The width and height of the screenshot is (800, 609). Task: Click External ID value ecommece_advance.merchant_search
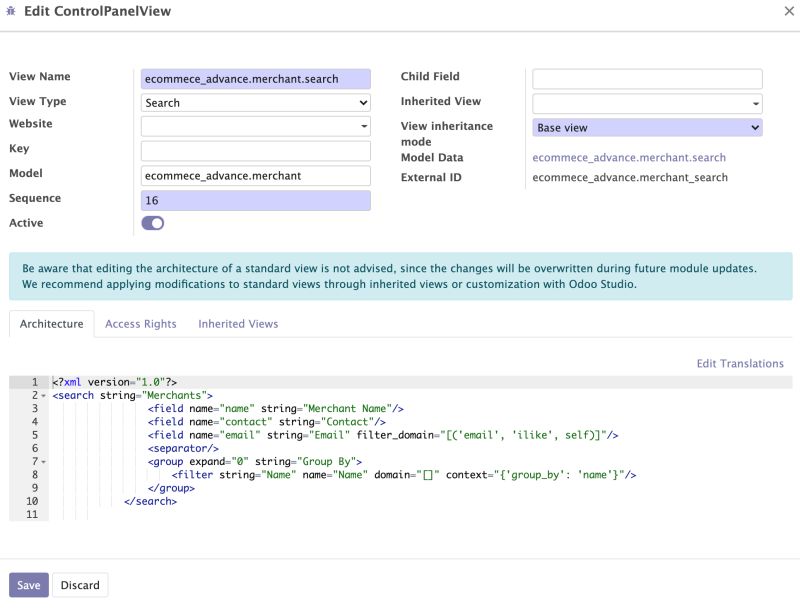630,177
